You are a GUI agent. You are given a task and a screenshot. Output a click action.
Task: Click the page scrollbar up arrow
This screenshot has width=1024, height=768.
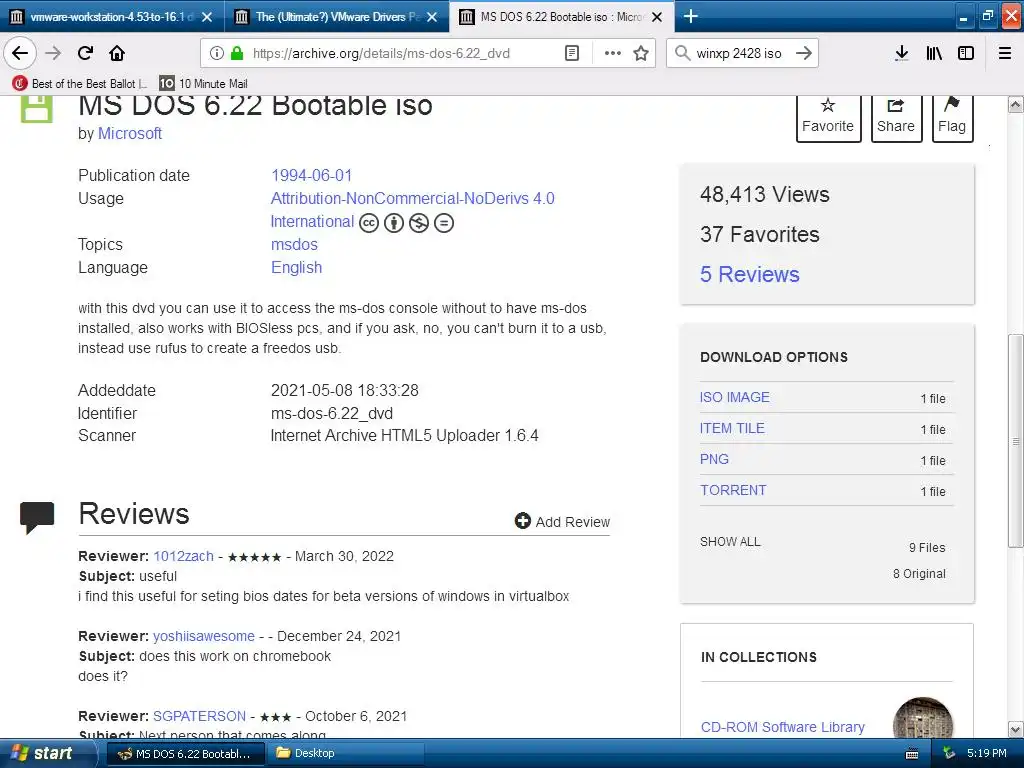(1016, 104)
